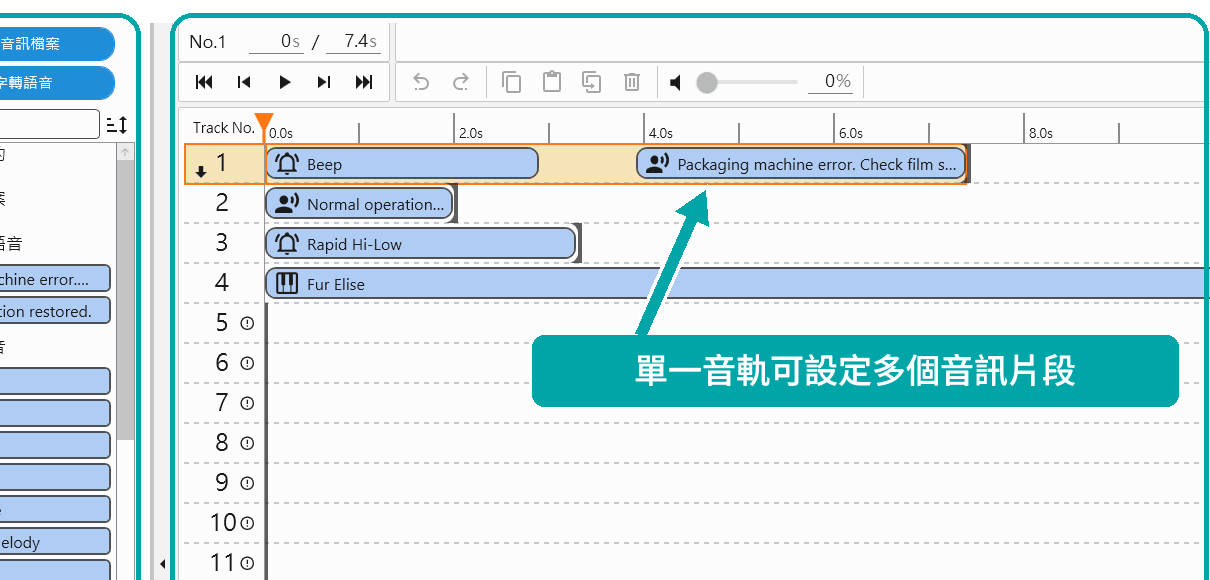Click the circle icon beside track 11
This screenshot has width=1210, height=580.
tap(247, 563)
